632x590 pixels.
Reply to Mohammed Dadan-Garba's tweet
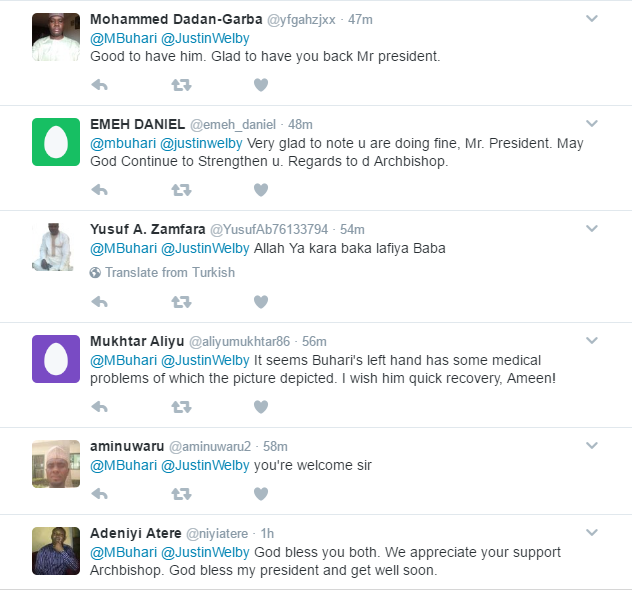pos(99,85)
